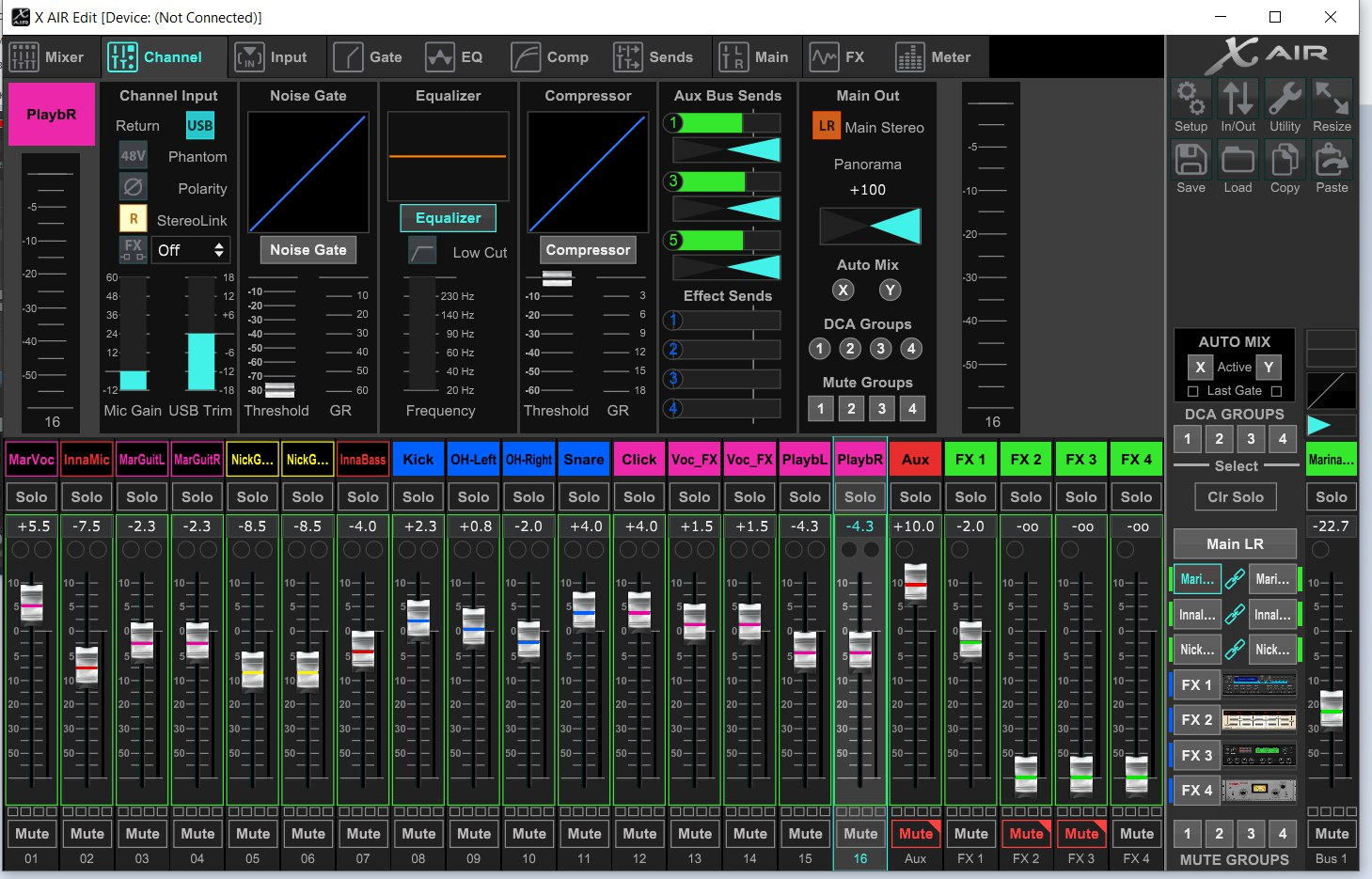Enable the Low Cut filter
This screenshot has width=1372, height=879.
click(x=422, y=252)
